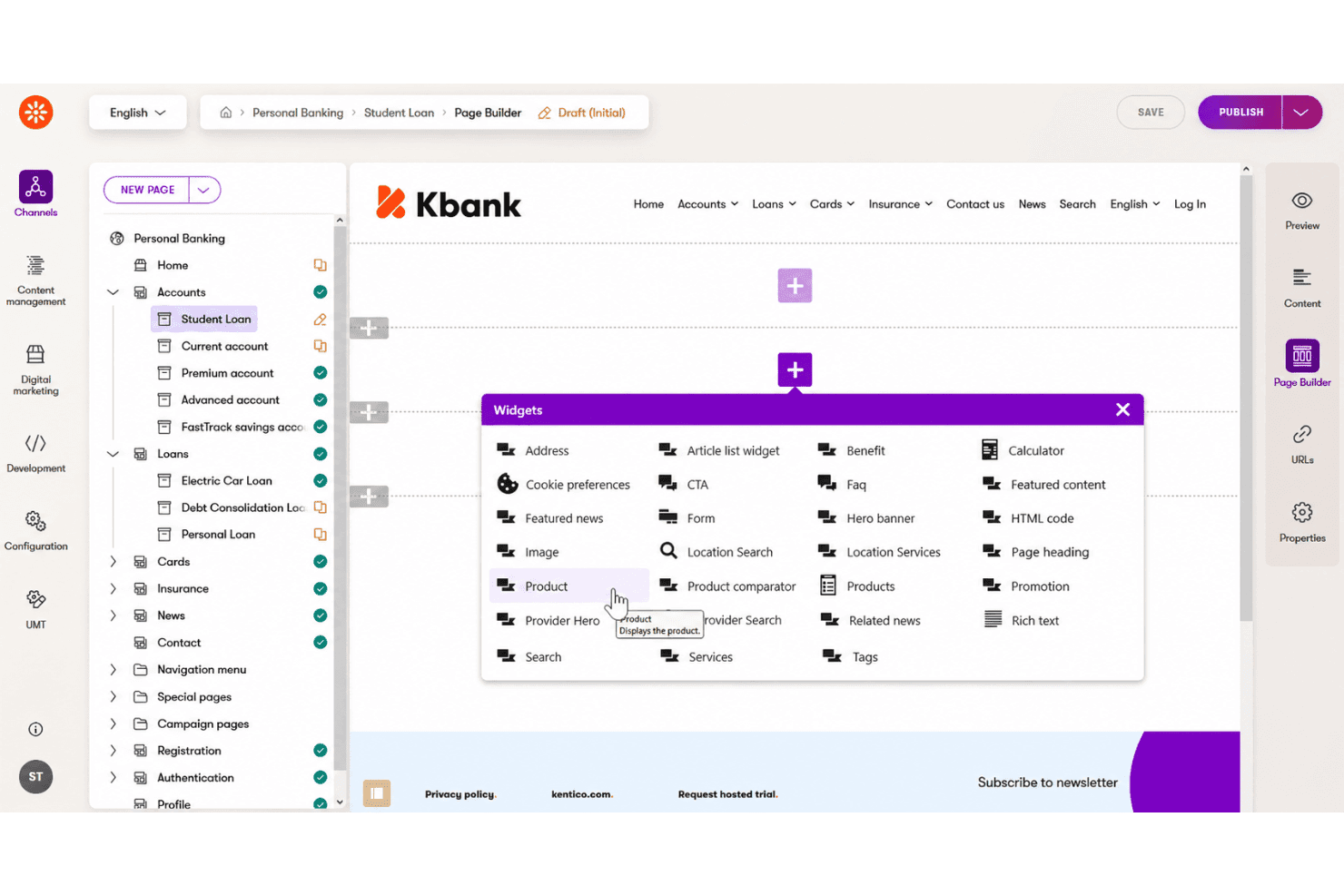This screenshot has height=896, width=1344.
Task: Open the Personal Banking breadcrumb link
Action: point(298,113)
